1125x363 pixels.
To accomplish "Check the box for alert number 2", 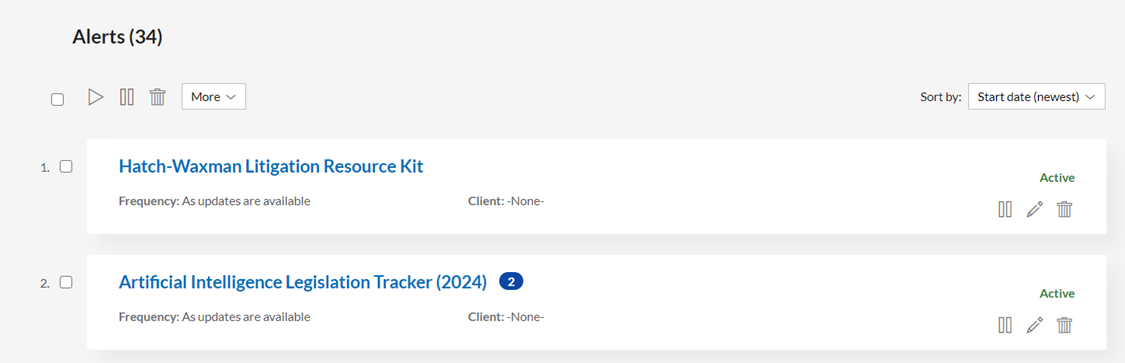I will pyautogui.click(x=66, y=282).
